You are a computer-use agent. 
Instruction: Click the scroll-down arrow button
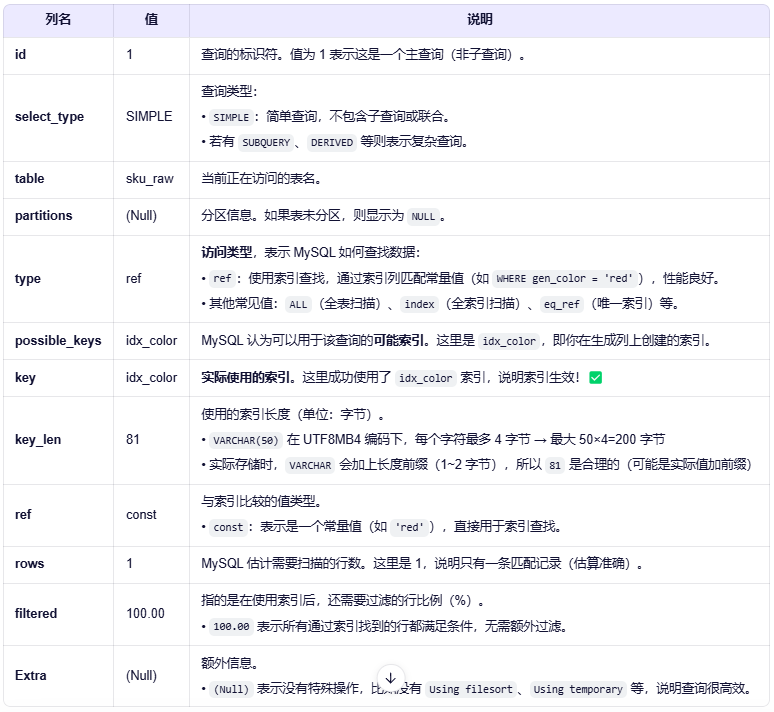(x=390, y=678)
